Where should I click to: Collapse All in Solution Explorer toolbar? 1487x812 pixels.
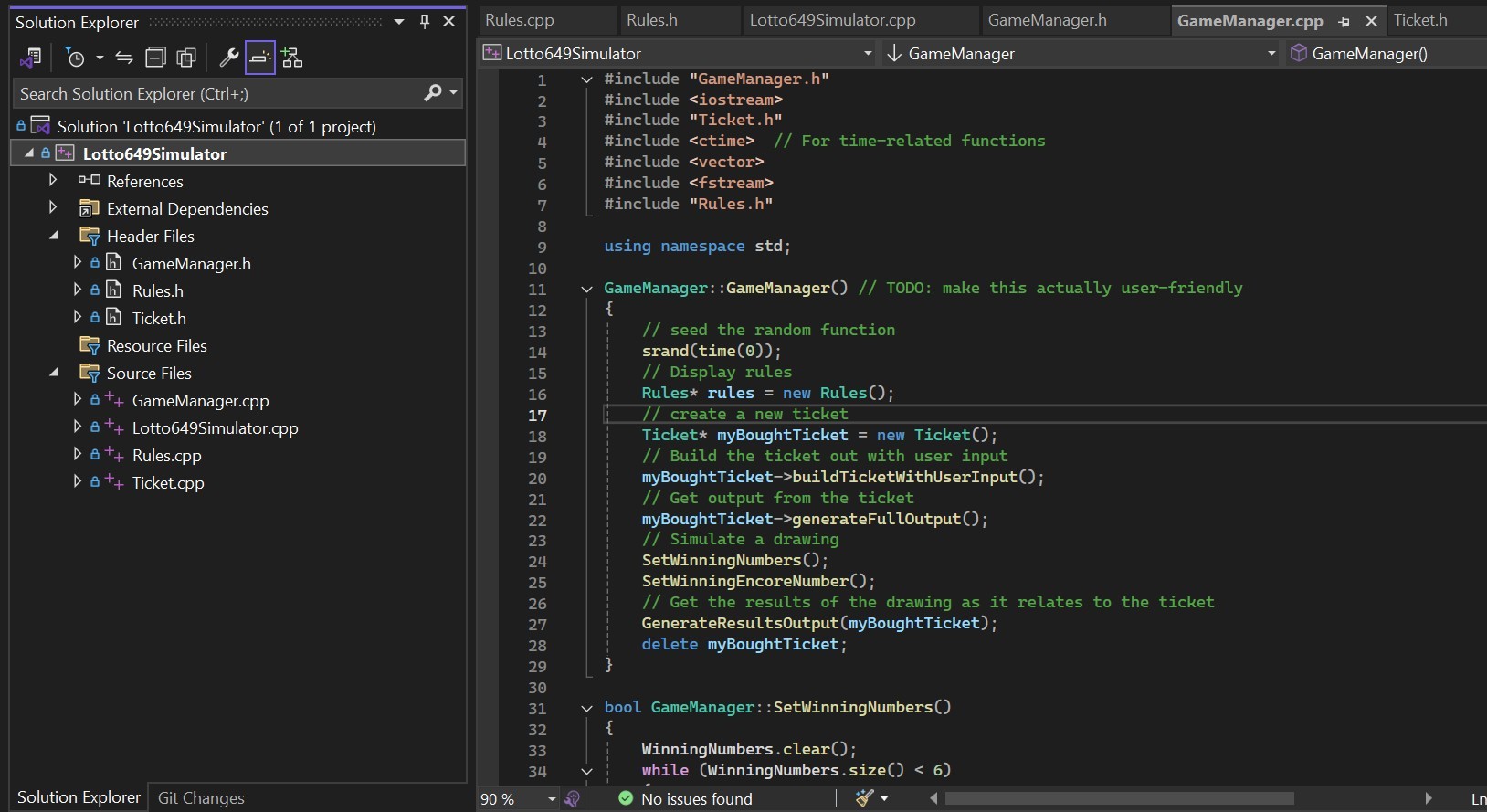156,58
